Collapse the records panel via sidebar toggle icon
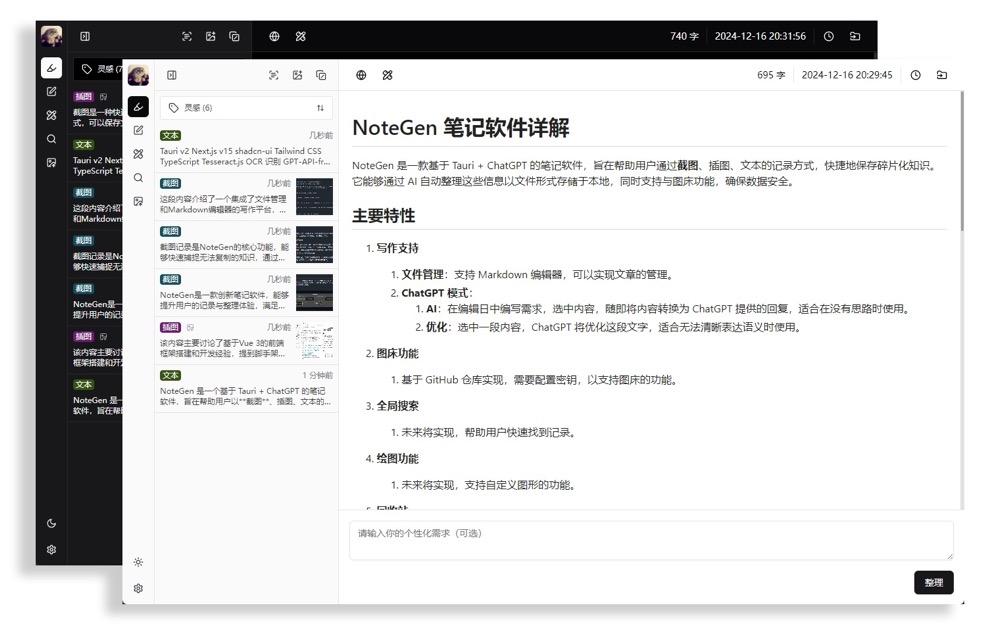This screenshot has width=1000, height=630. [x=172, y=75]
